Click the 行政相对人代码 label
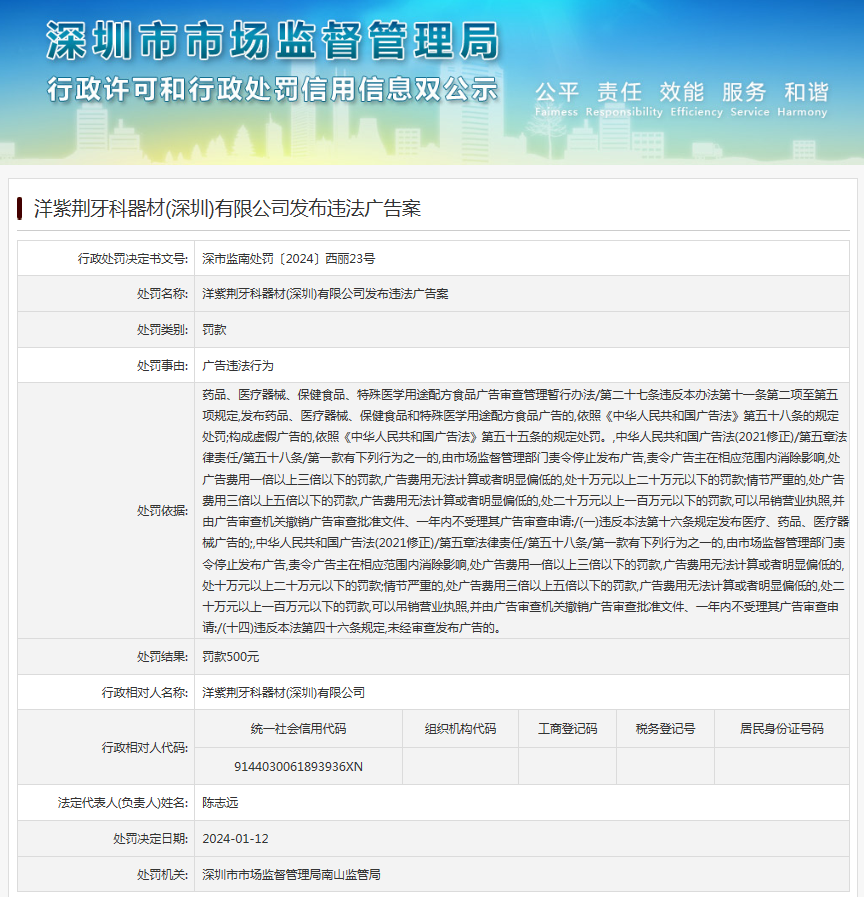864x897 pixels. [x=145, y=748]
